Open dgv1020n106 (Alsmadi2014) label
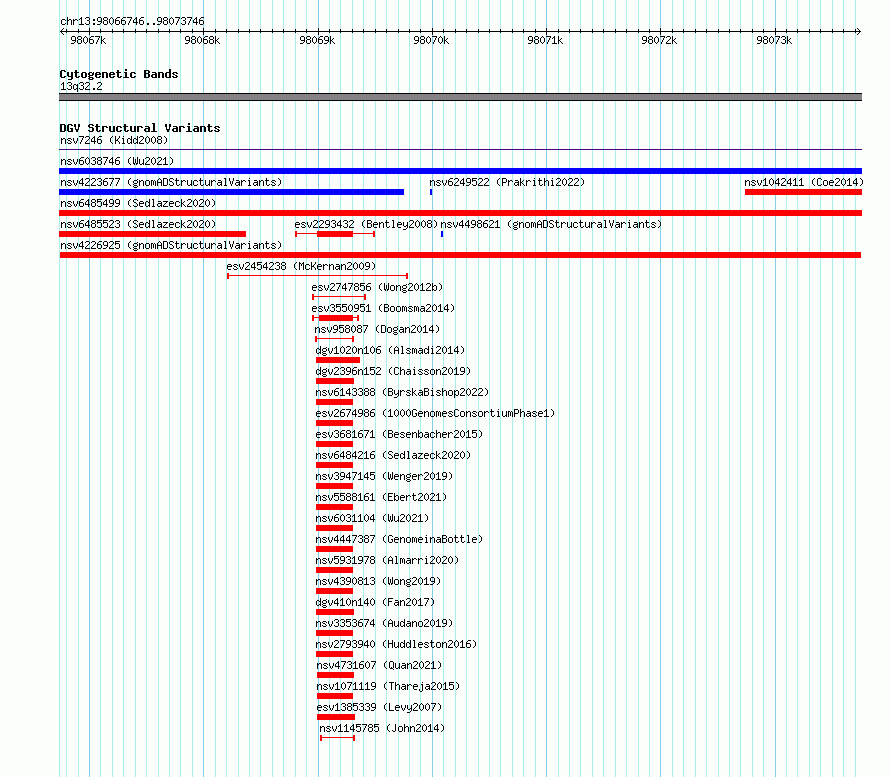Screen dimensions: 890x777 tap(390, 350)
